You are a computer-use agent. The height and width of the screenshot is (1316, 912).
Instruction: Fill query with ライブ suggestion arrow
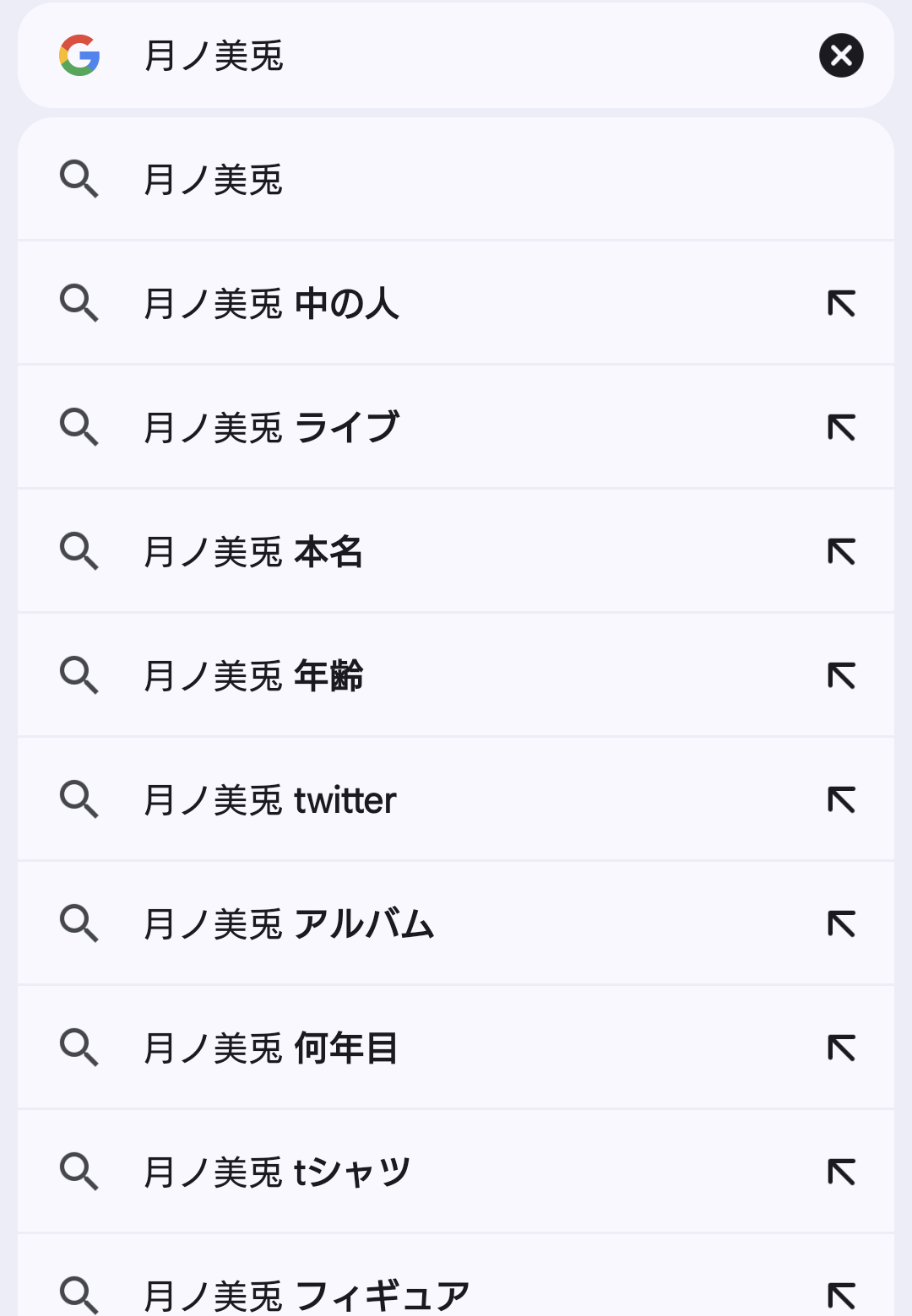coord(841,428)
